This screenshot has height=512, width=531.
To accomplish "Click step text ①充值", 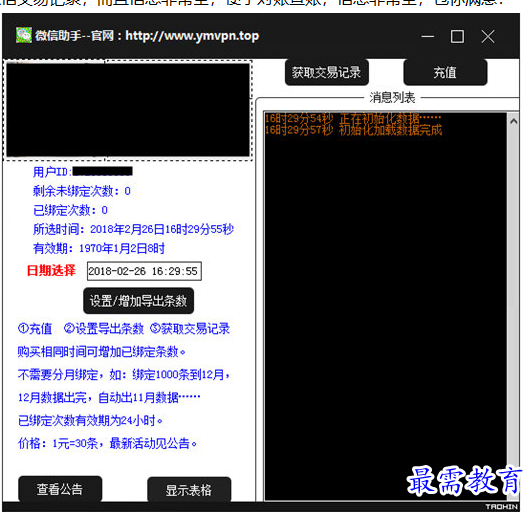I will (35, 328).
